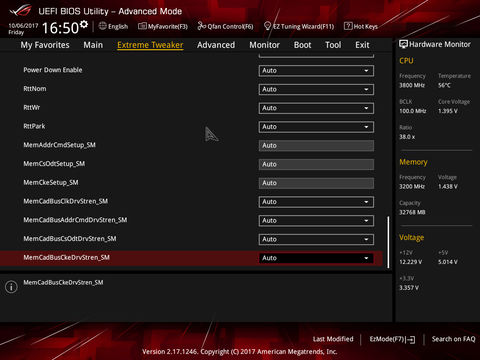Expand the MemCadBusClkDrvStren_SM dropdown
The image size is (480, 360).
pyautogui.click(x=316, y=202)
